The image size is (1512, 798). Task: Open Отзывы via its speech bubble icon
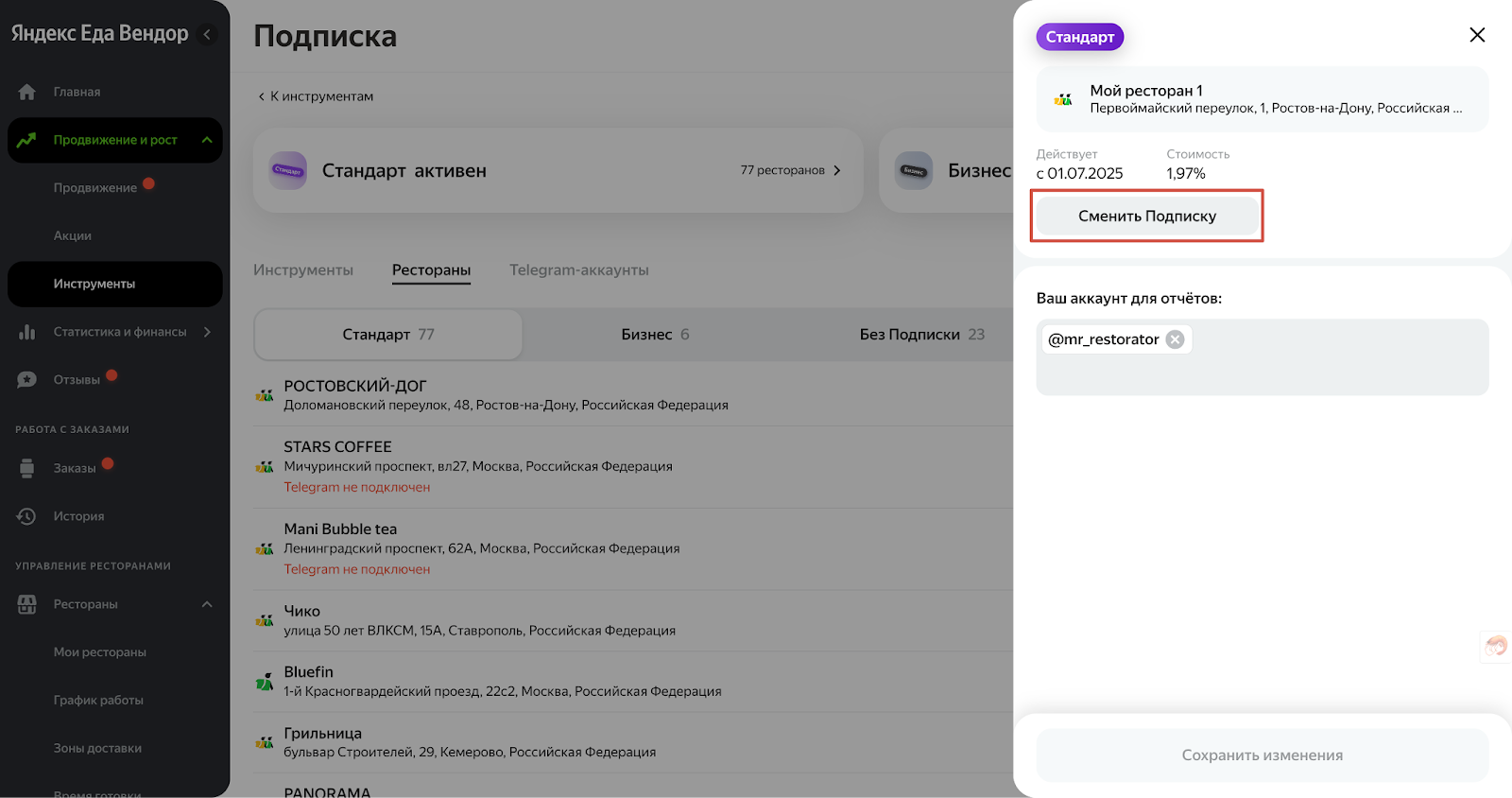click(27, 380)
